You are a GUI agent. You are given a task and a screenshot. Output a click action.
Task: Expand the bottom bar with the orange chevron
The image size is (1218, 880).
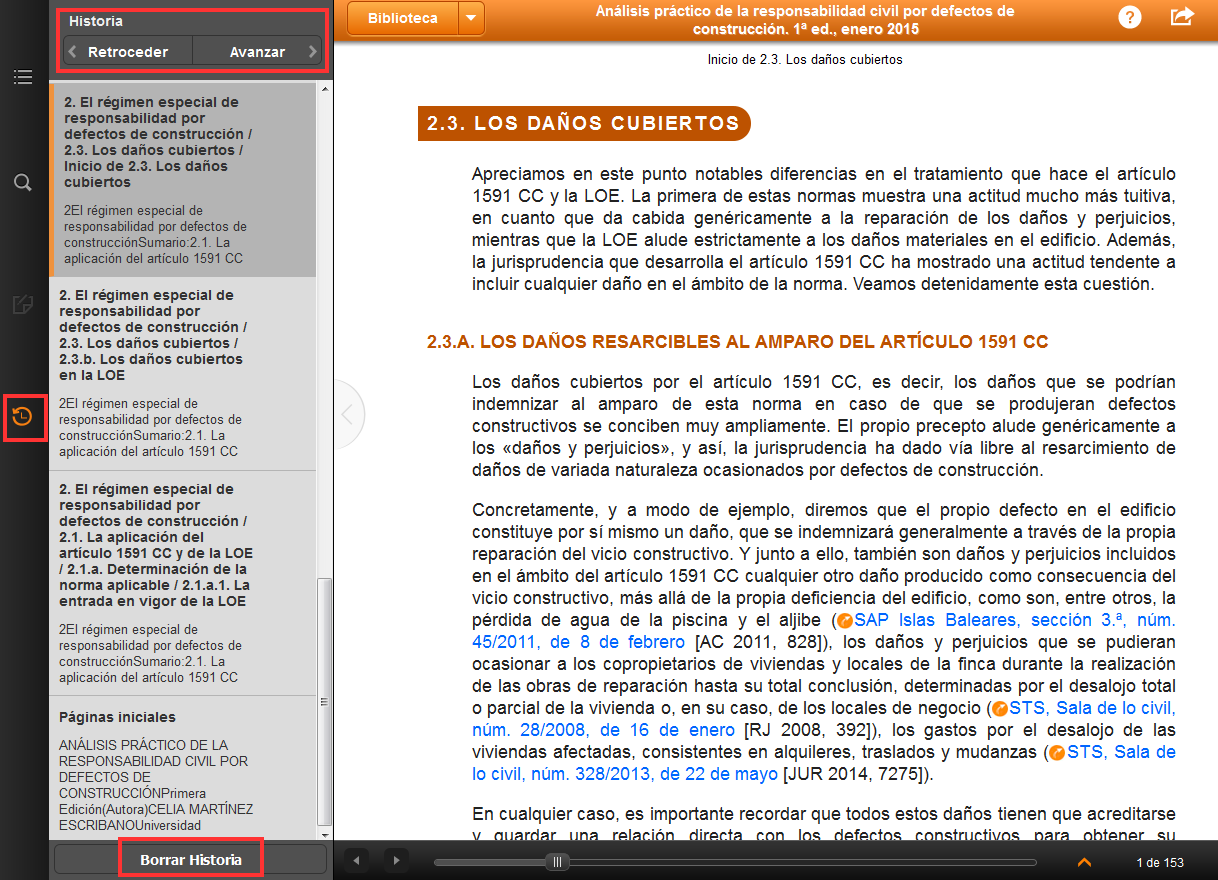(1085, 862)
